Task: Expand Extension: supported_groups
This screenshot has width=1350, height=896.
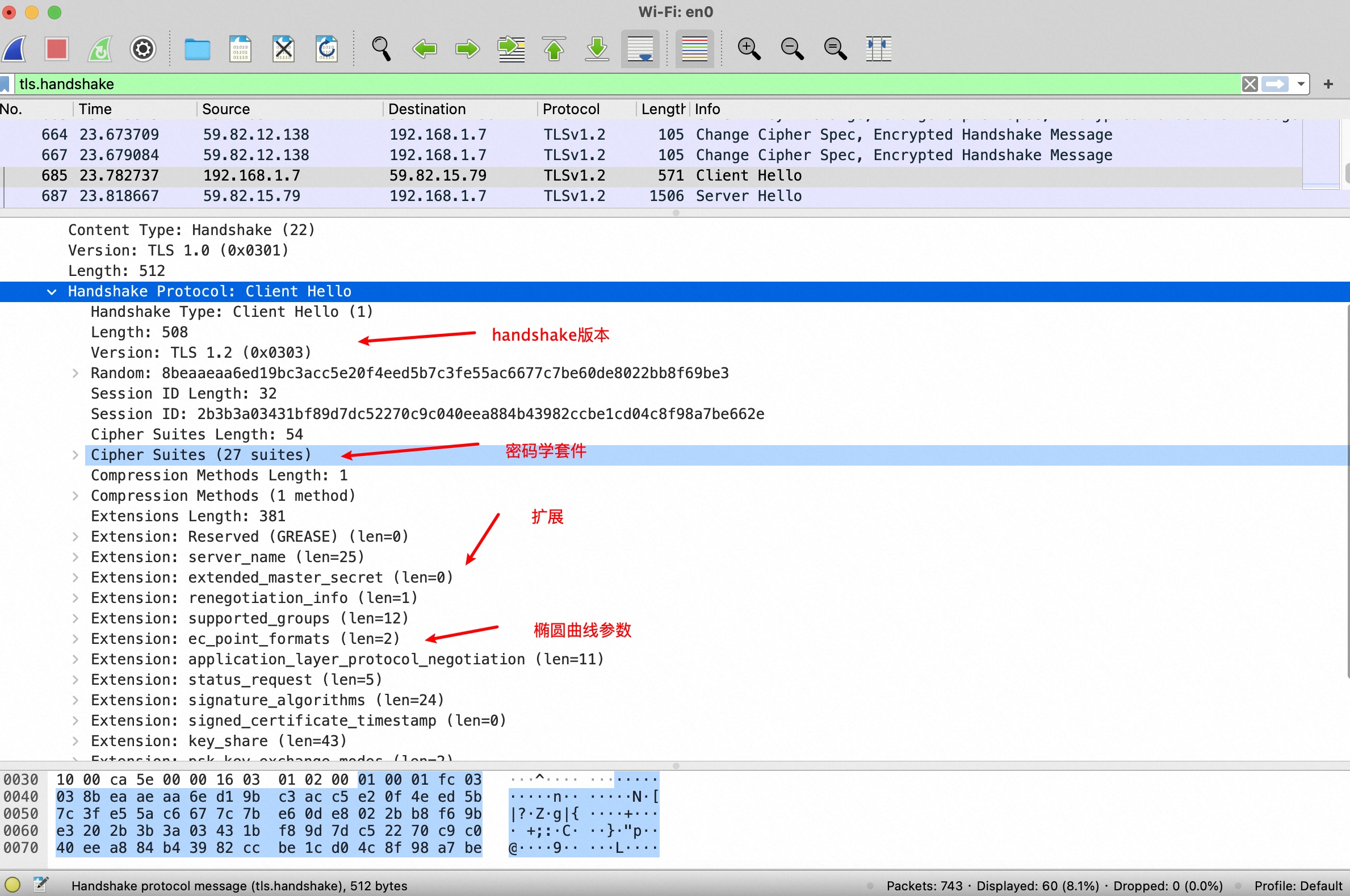Action: click(x=75, y=619)
